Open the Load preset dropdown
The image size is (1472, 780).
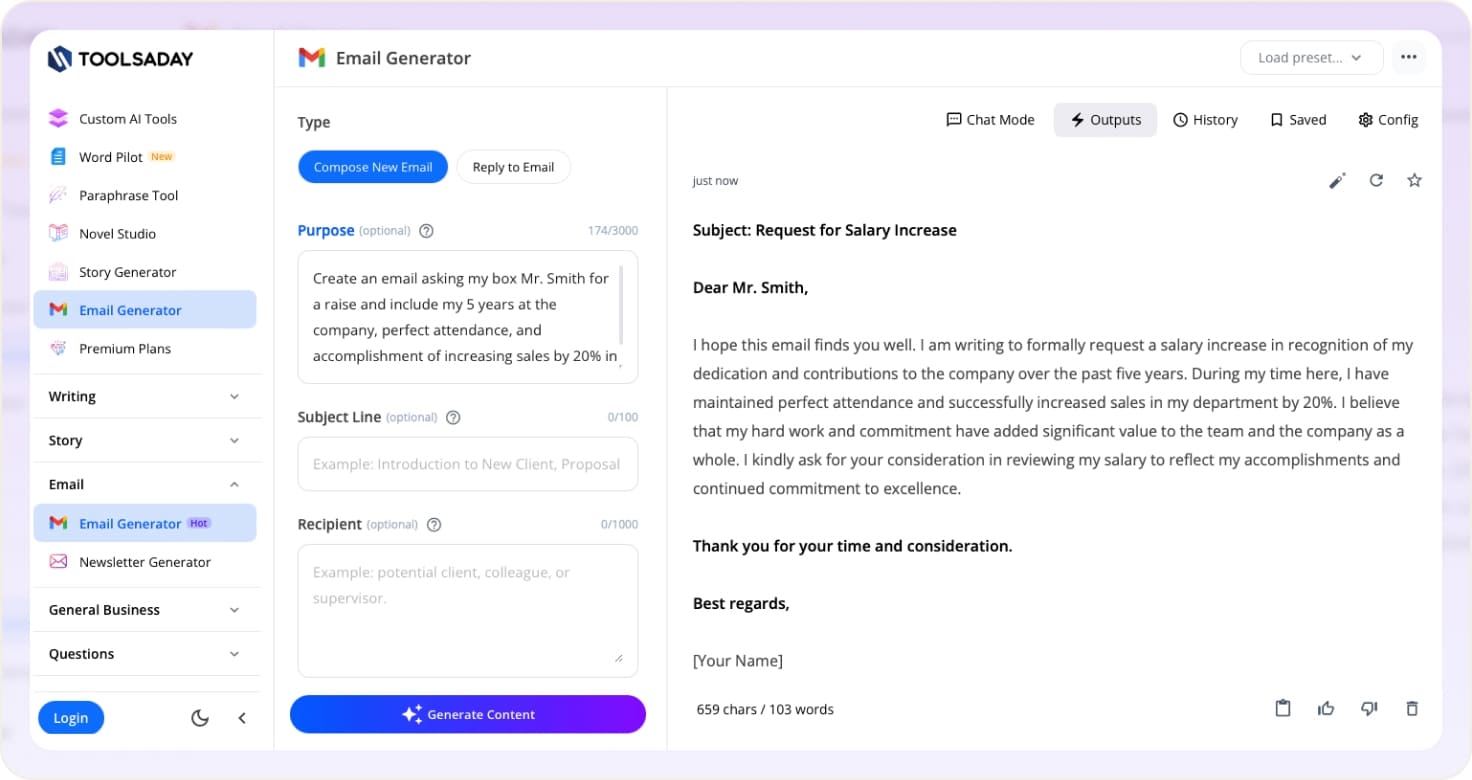tap(1310, 57)
